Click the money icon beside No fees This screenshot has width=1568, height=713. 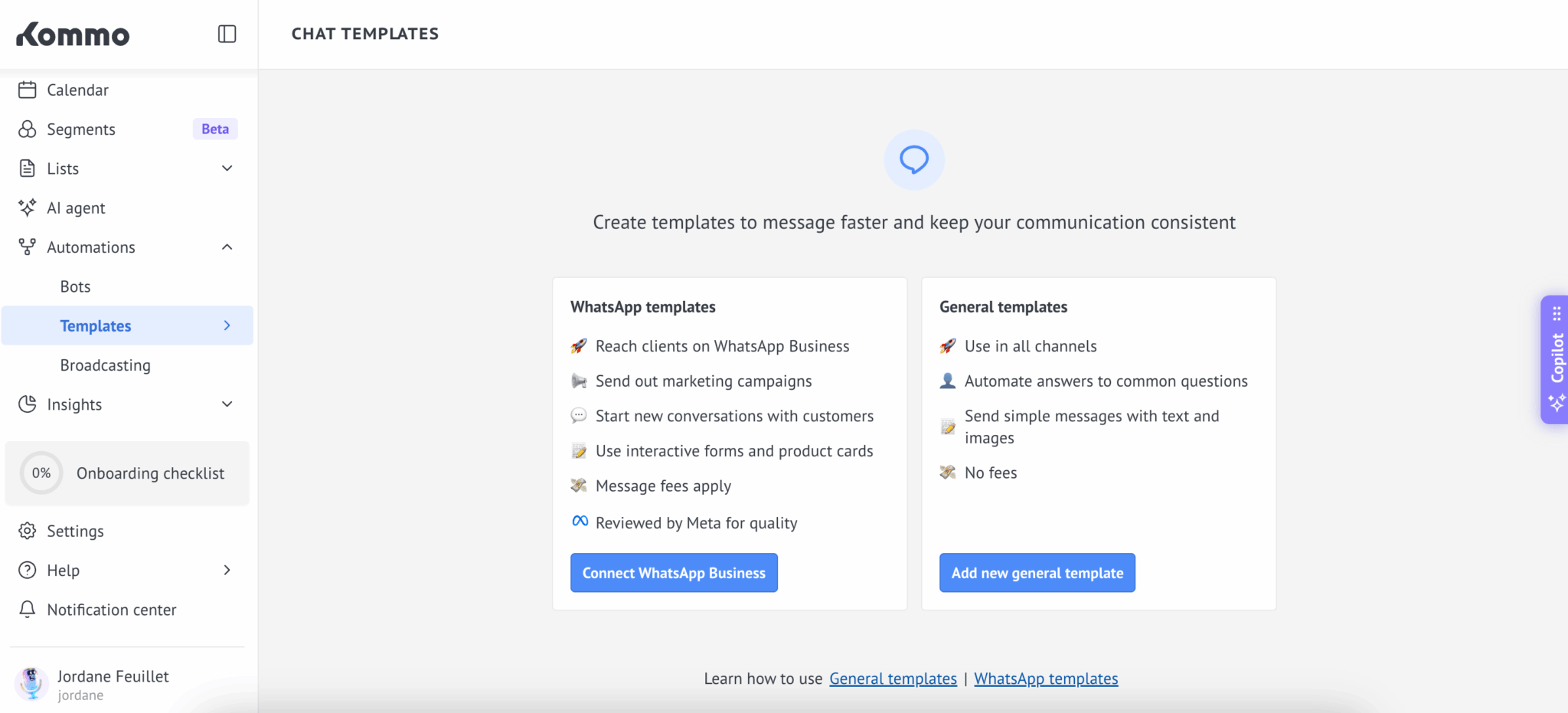[x=948, y=473]
